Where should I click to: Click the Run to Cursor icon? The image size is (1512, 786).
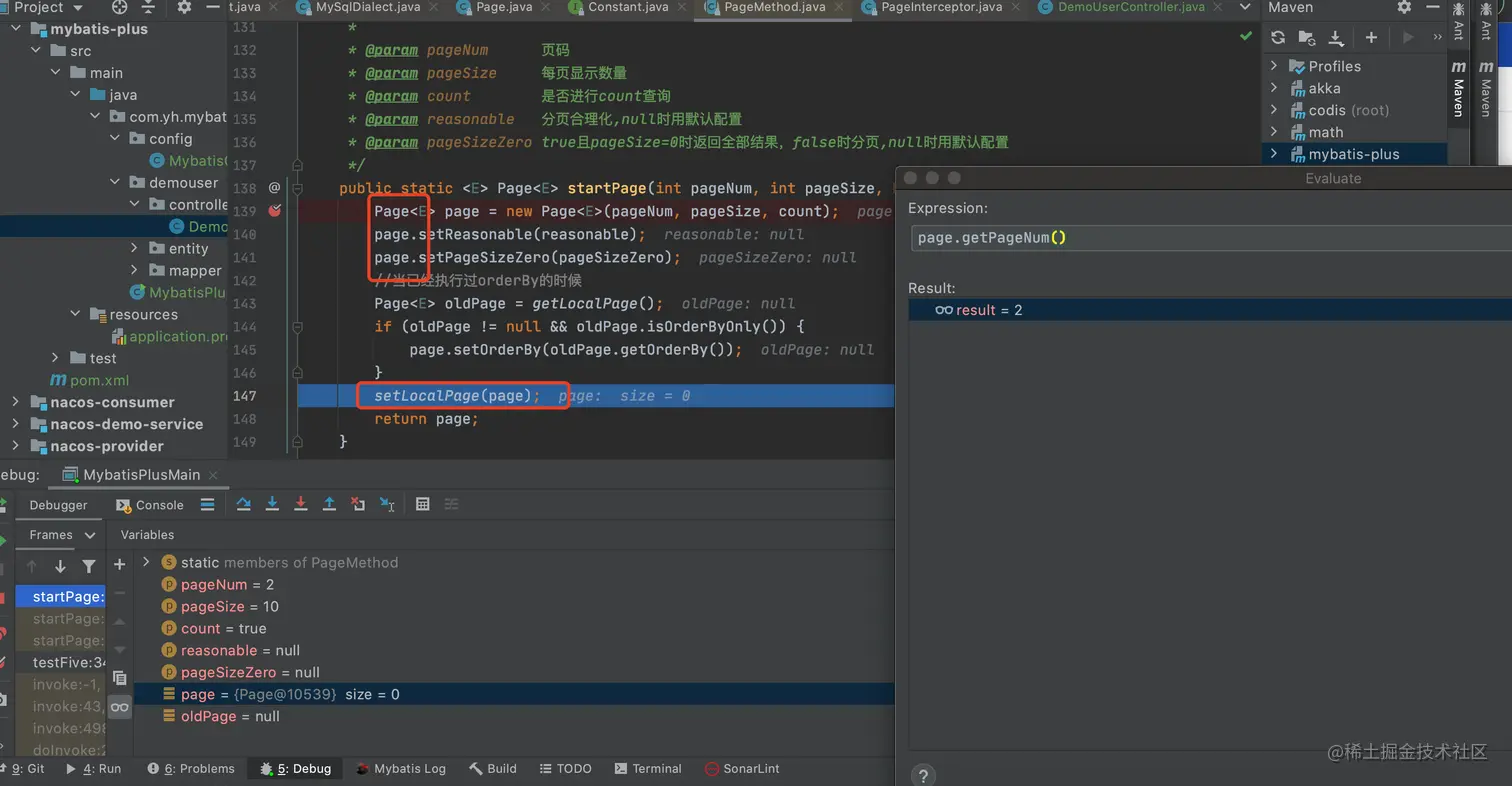tap(387, 504)
